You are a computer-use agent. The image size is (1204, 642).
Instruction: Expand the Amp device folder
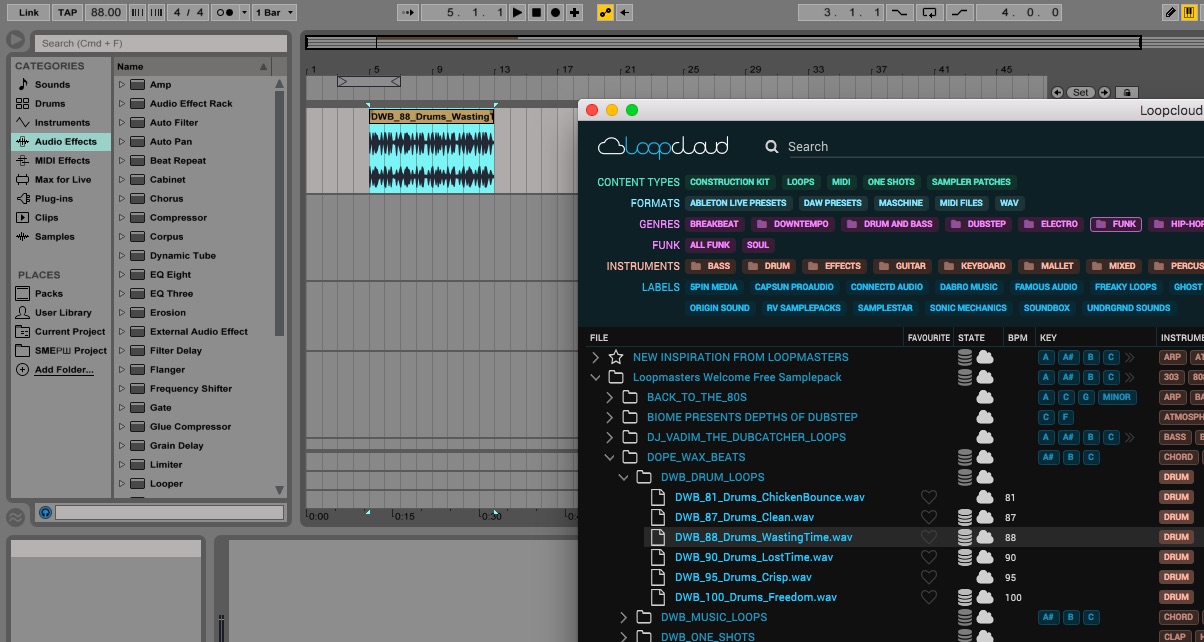[x=122, y=85]
